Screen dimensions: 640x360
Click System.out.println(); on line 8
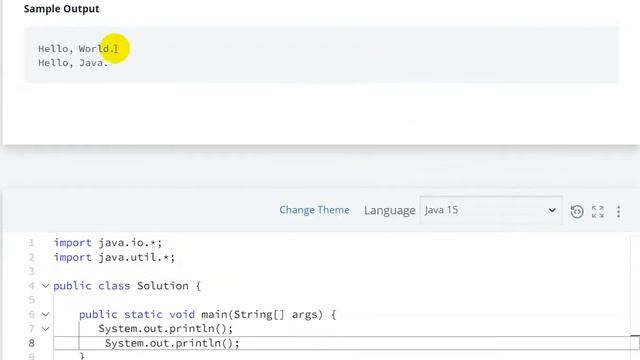172,343
